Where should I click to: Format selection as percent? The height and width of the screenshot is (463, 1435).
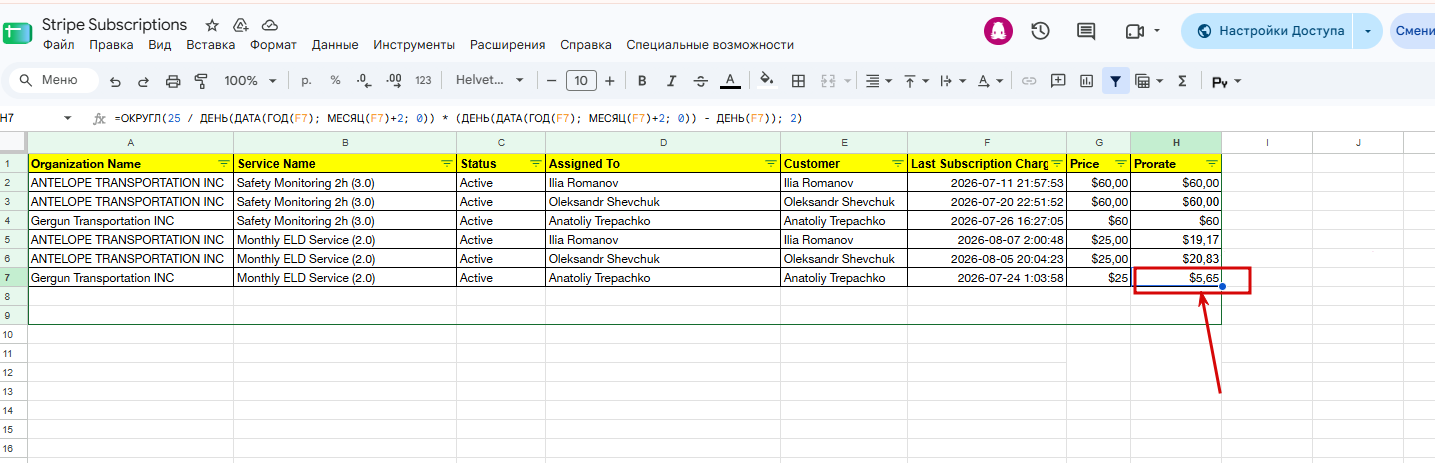(335, 81)
